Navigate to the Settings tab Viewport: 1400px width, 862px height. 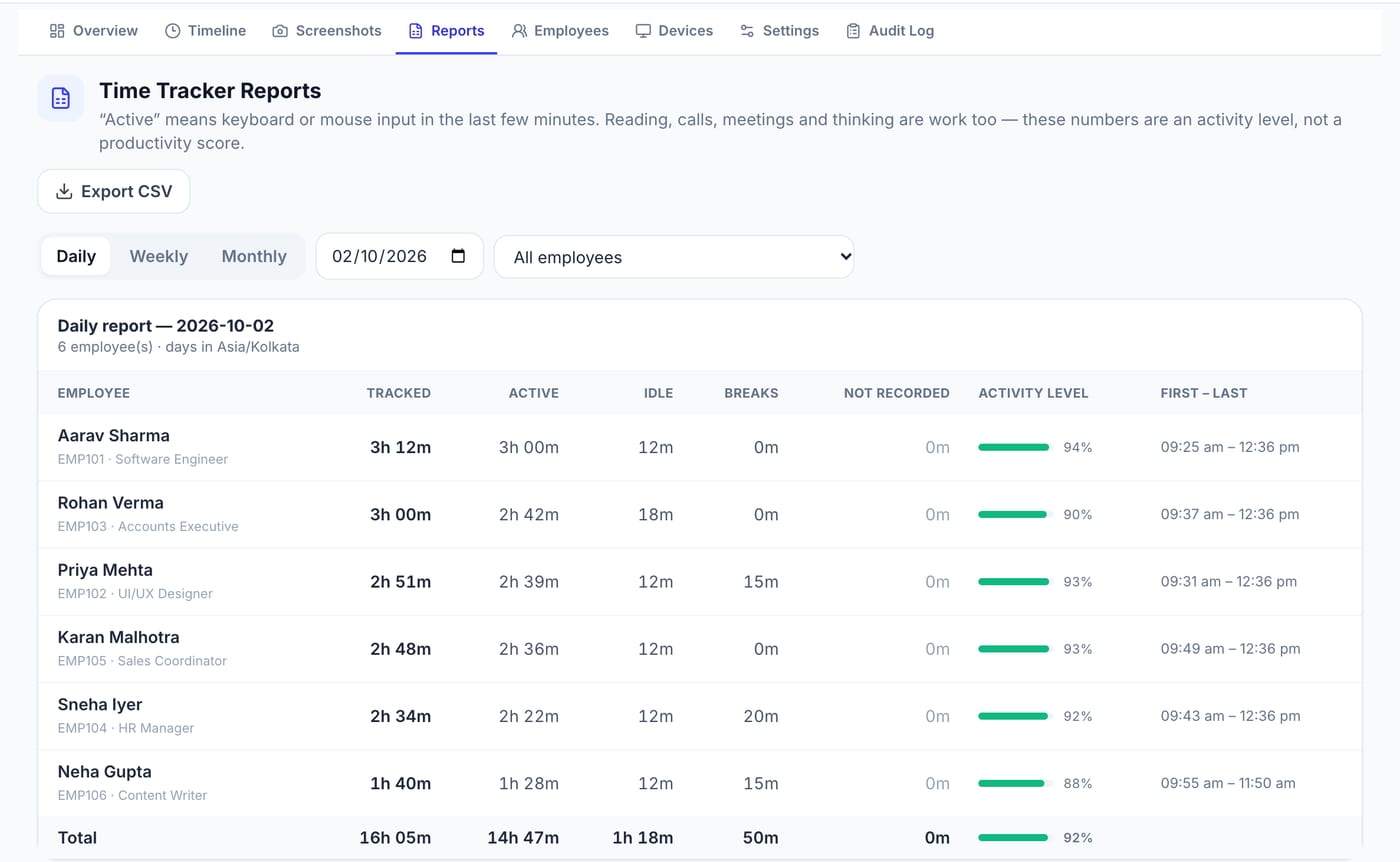click(x=779, y=31)
